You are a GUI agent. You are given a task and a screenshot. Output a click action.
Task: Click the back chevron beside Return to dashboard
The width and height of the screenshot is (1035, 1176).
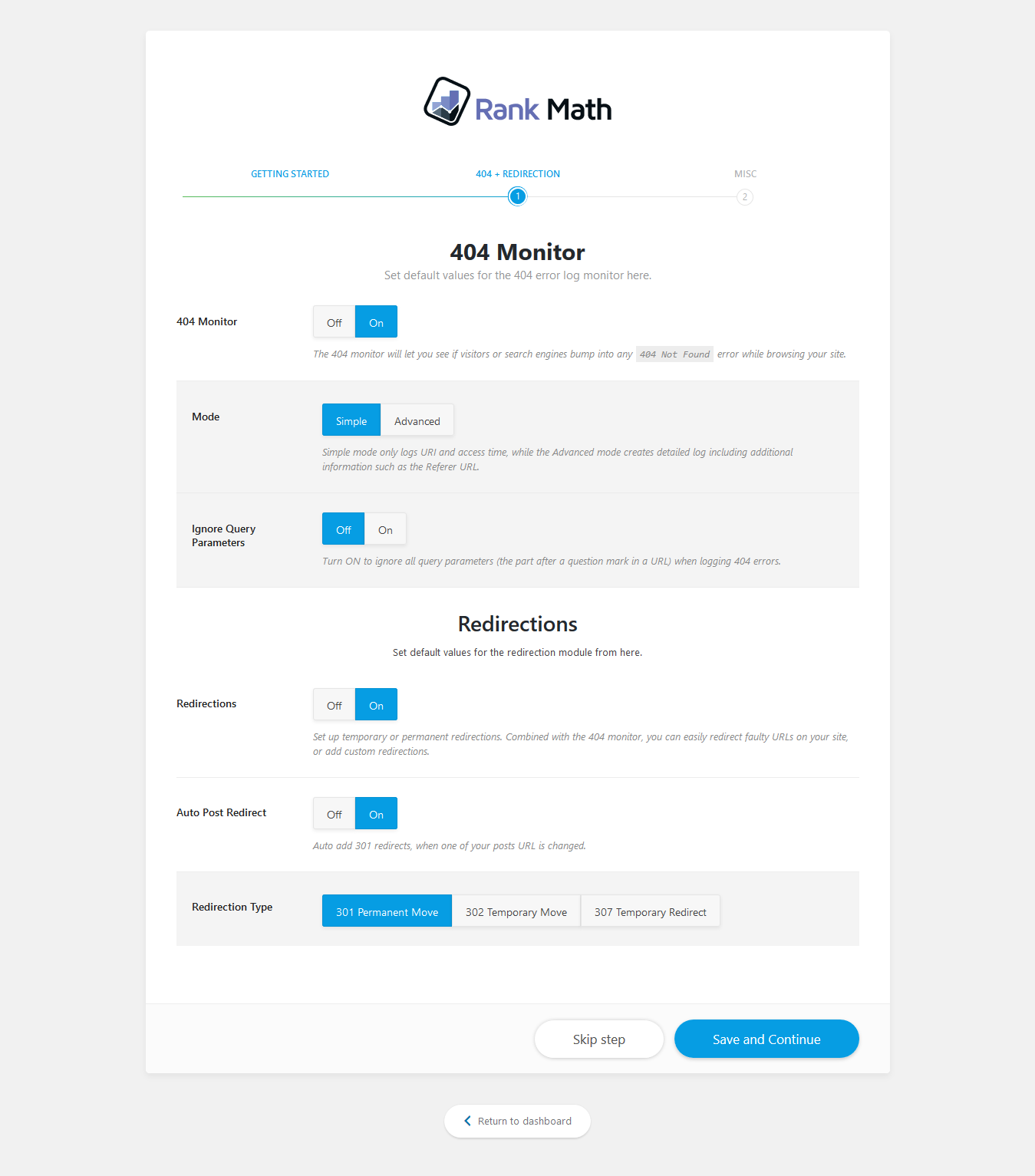[467, 1121]
